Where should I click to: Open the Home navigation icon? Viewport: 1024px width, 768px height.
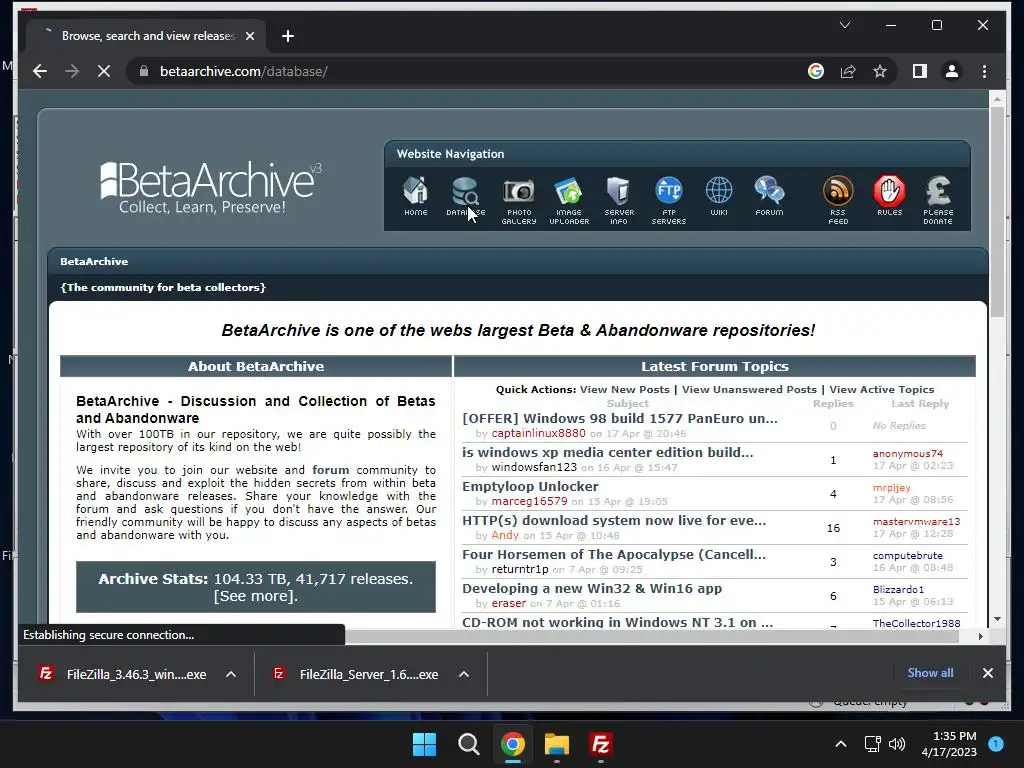point(415,196)
